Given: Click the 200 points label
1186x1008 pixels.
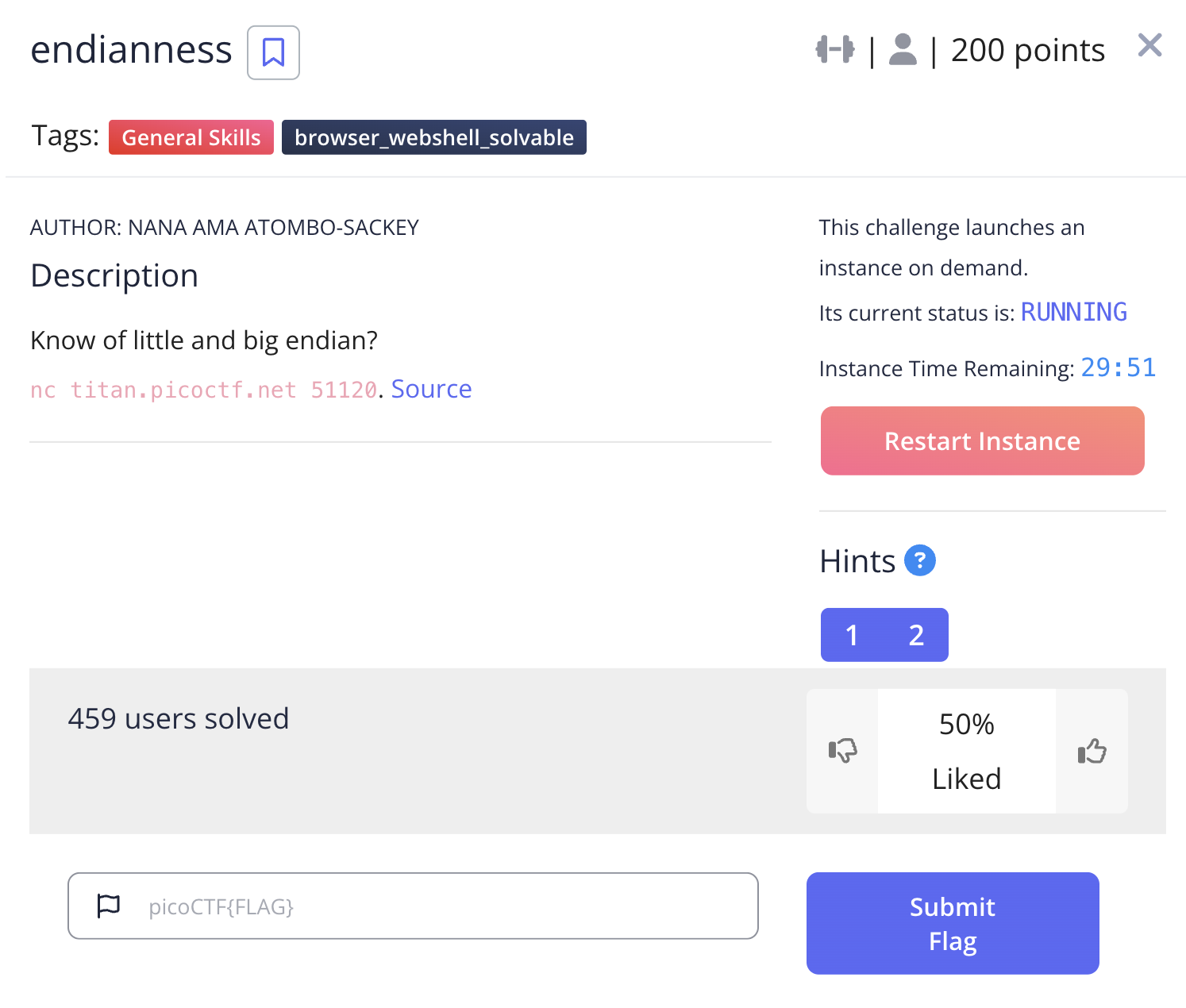Looking at the screenshot, I should tap(1028, 49).
